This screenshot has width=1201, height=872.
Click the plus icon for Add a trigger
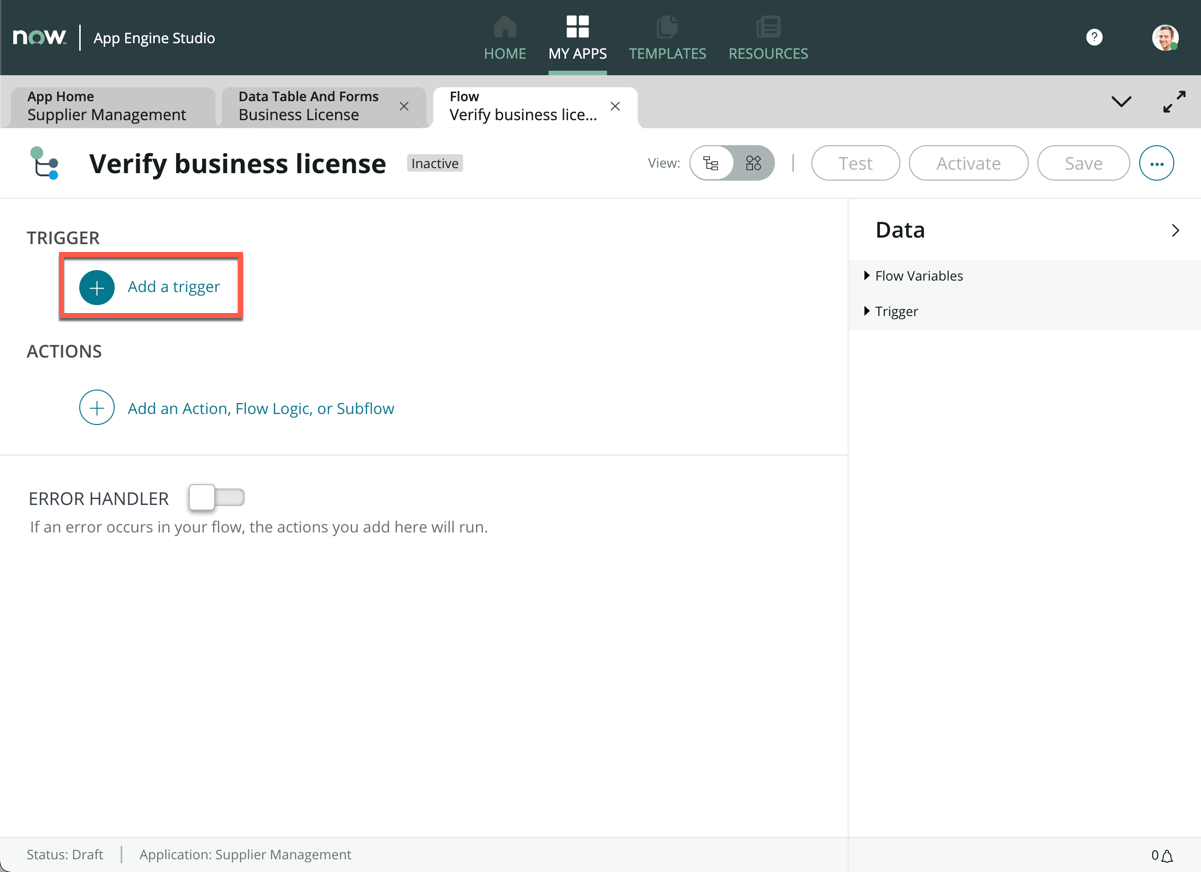(x=97, y=288)
